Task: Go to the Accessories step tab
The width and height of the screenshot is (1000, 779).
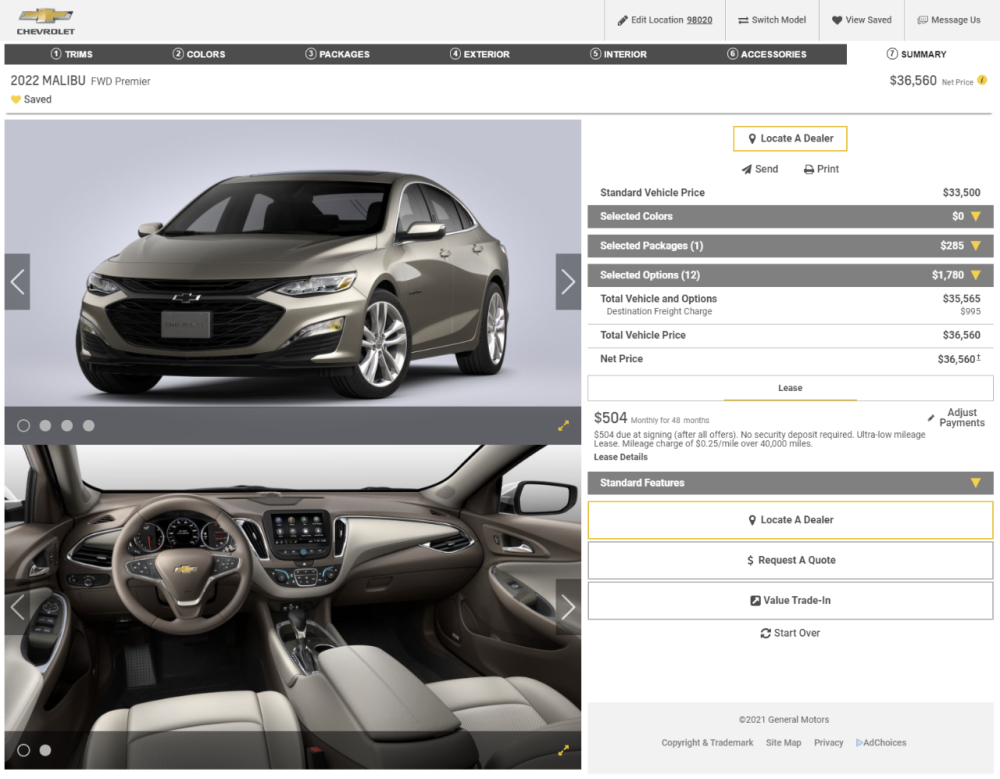Action: (x=766, y=54)
